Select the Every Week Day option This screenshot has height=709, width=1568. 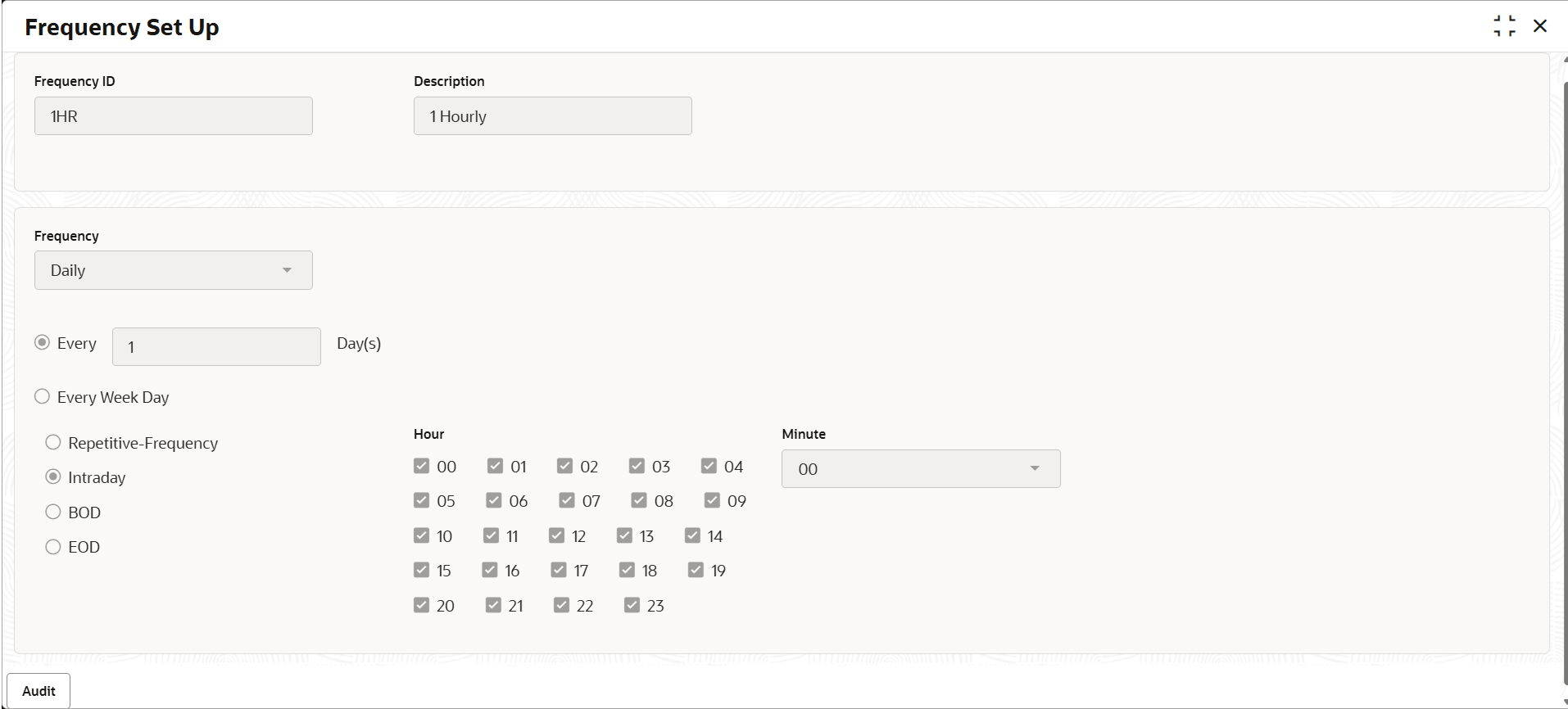pos(43,397)
